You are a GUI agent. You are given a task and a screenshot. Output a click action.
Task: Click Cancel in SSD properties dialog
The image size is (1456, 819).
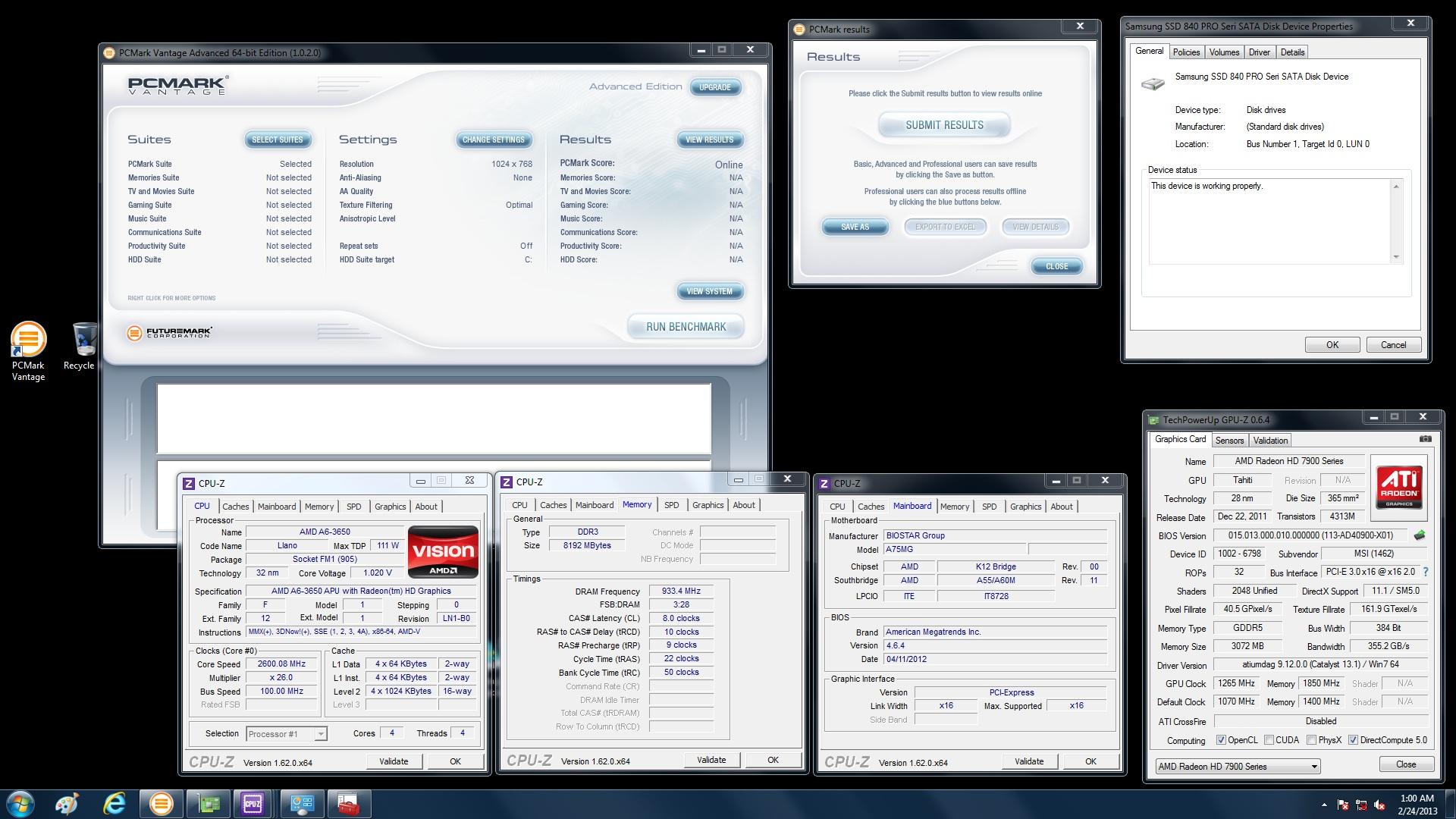point(1393,345)
